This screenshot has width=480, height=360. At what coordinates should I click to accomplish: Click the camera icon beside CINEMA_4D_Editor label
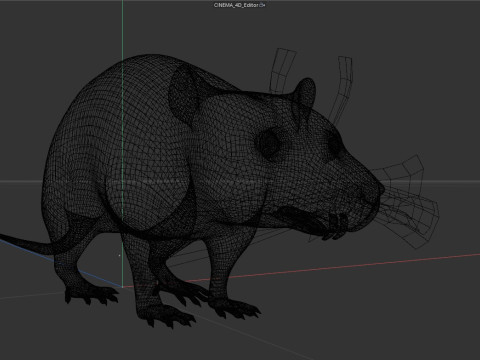pyautogui.click(x=262, y=5)
